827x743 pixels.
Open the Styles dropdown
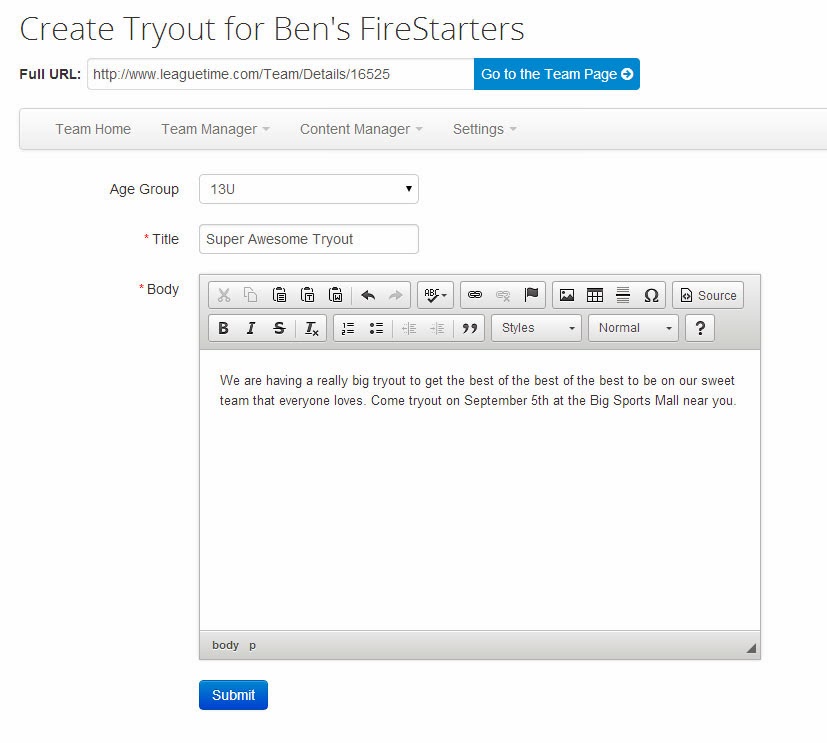coord(536,328)
